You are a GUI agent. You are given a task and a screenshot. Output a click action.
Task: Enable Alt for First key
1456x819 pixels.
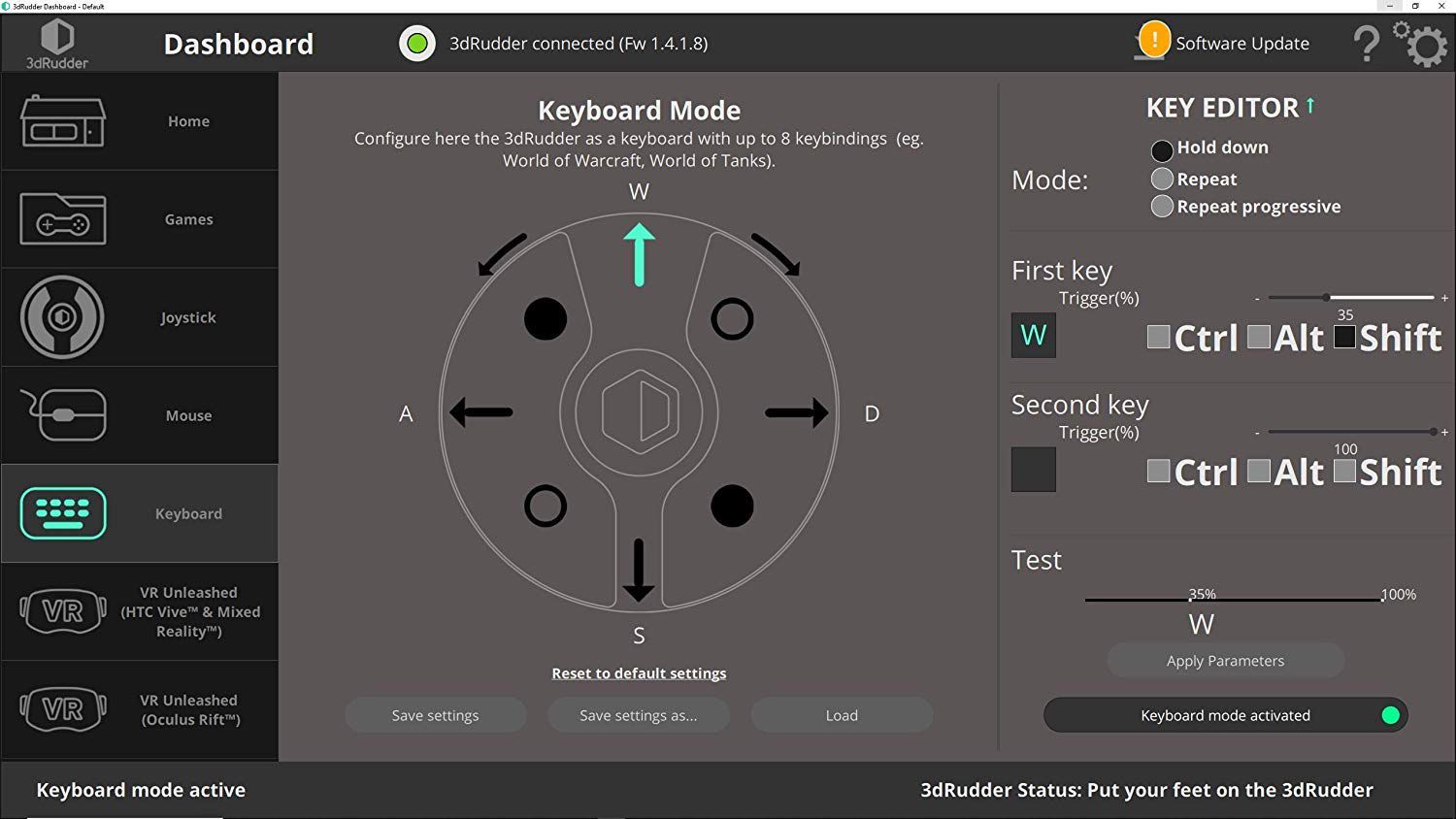click(x=1259, y=337)
